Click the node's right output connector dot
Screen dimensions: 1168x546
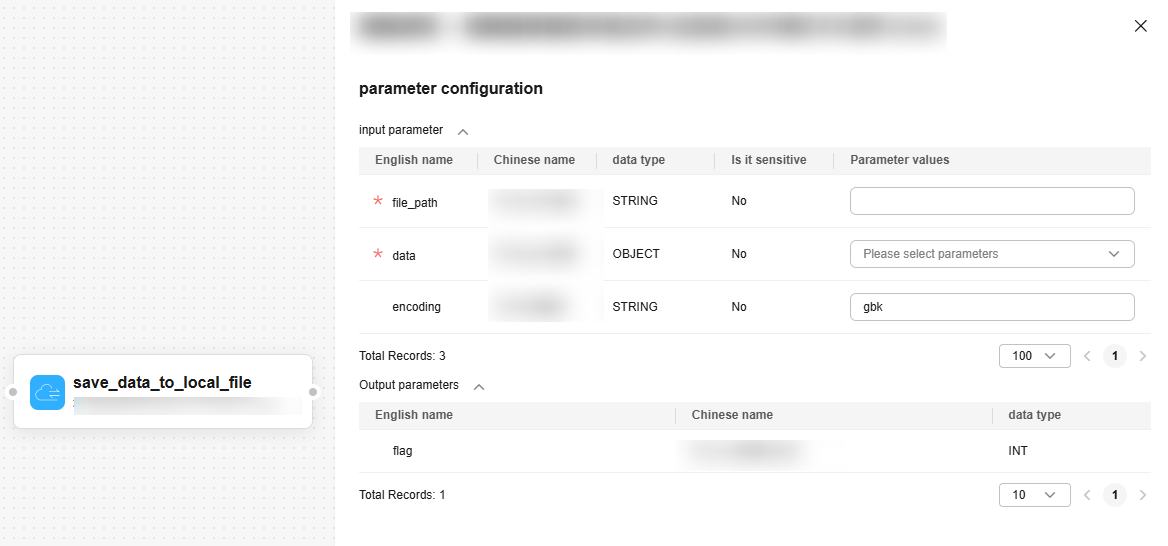(x=313, y=392)
